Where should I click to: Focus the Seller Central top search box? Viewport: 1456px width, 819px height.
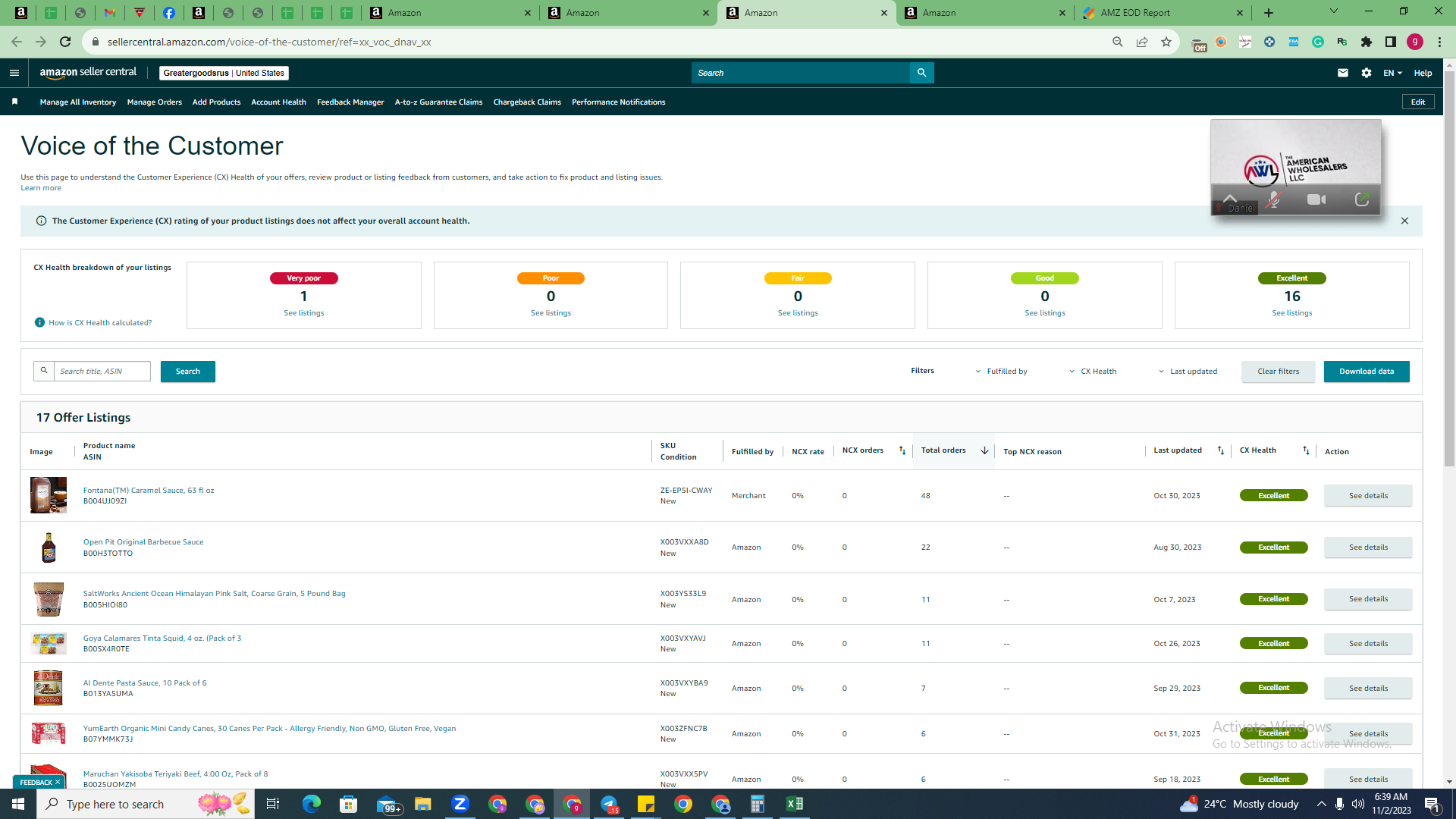coord(800,73)
